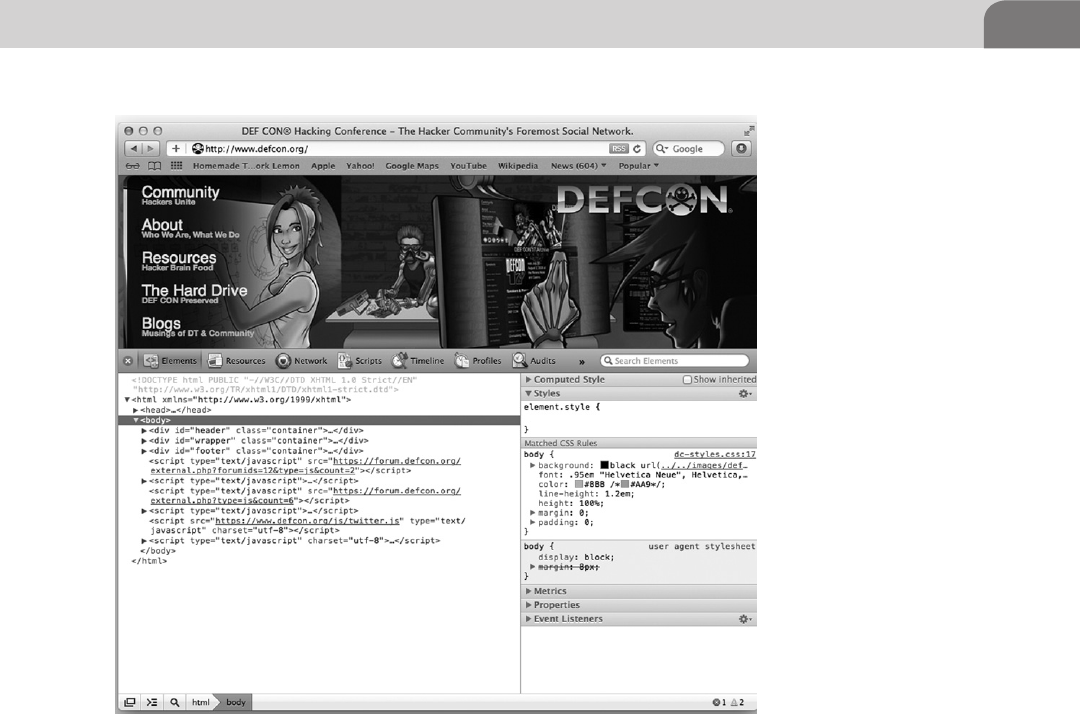Click the #BBB color swatch
1080x714 pixels.
(x=579, y=485)
